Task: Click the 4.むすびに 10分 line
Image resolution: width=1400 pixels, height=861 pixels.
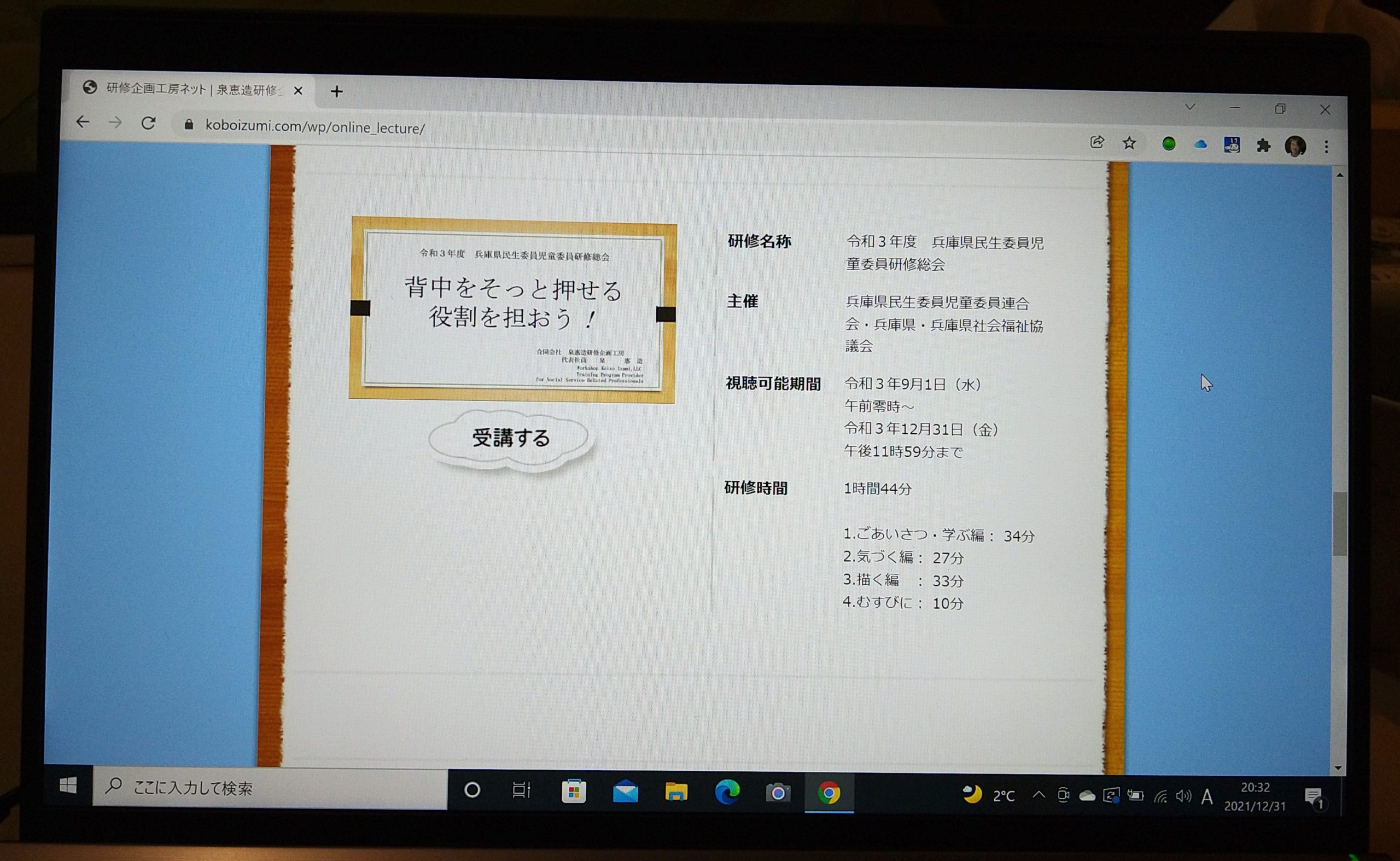Action: click(902, 602)
